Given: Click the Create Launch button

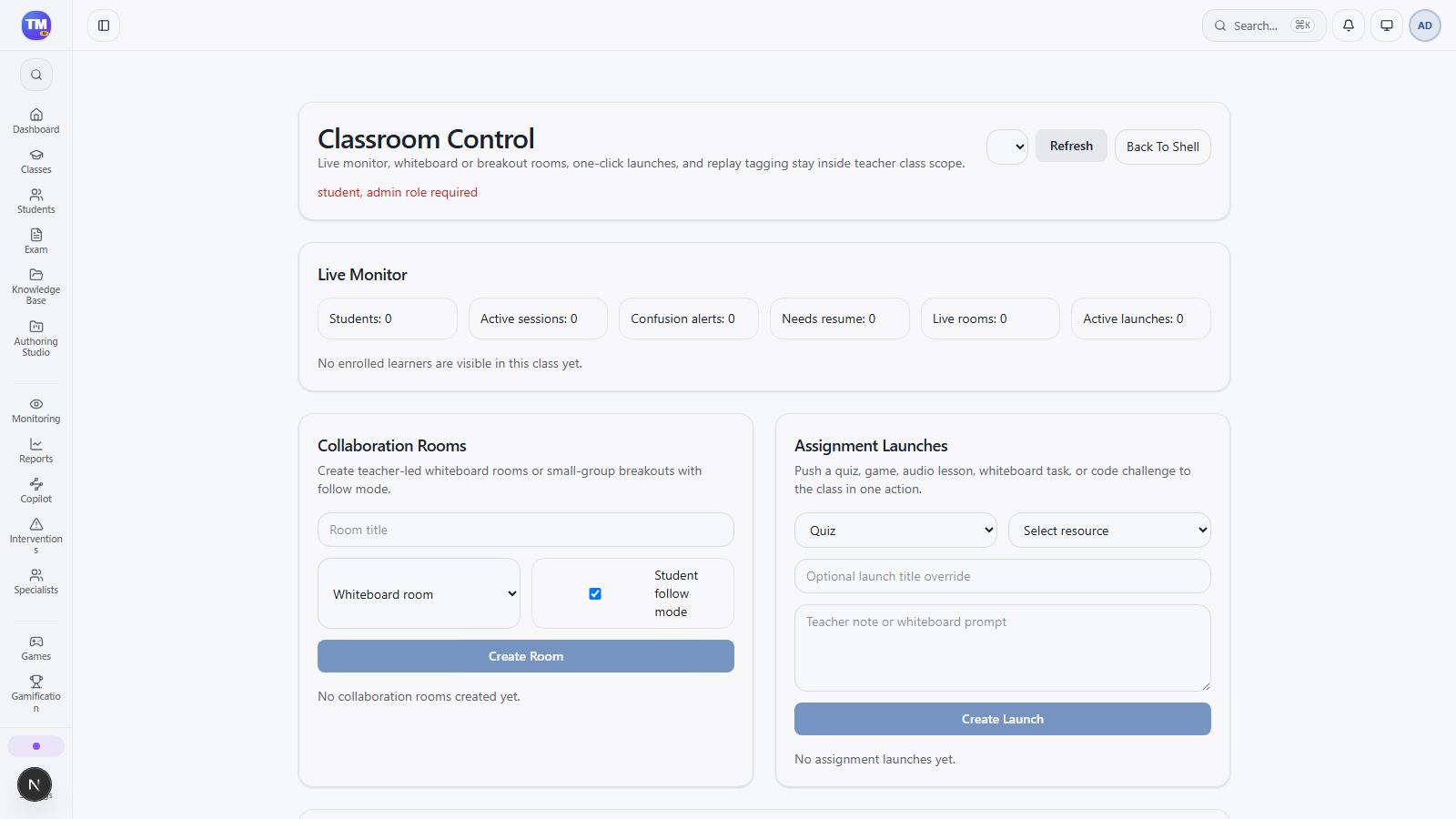Looking at the screenshot, I should tap(1003, 719).
